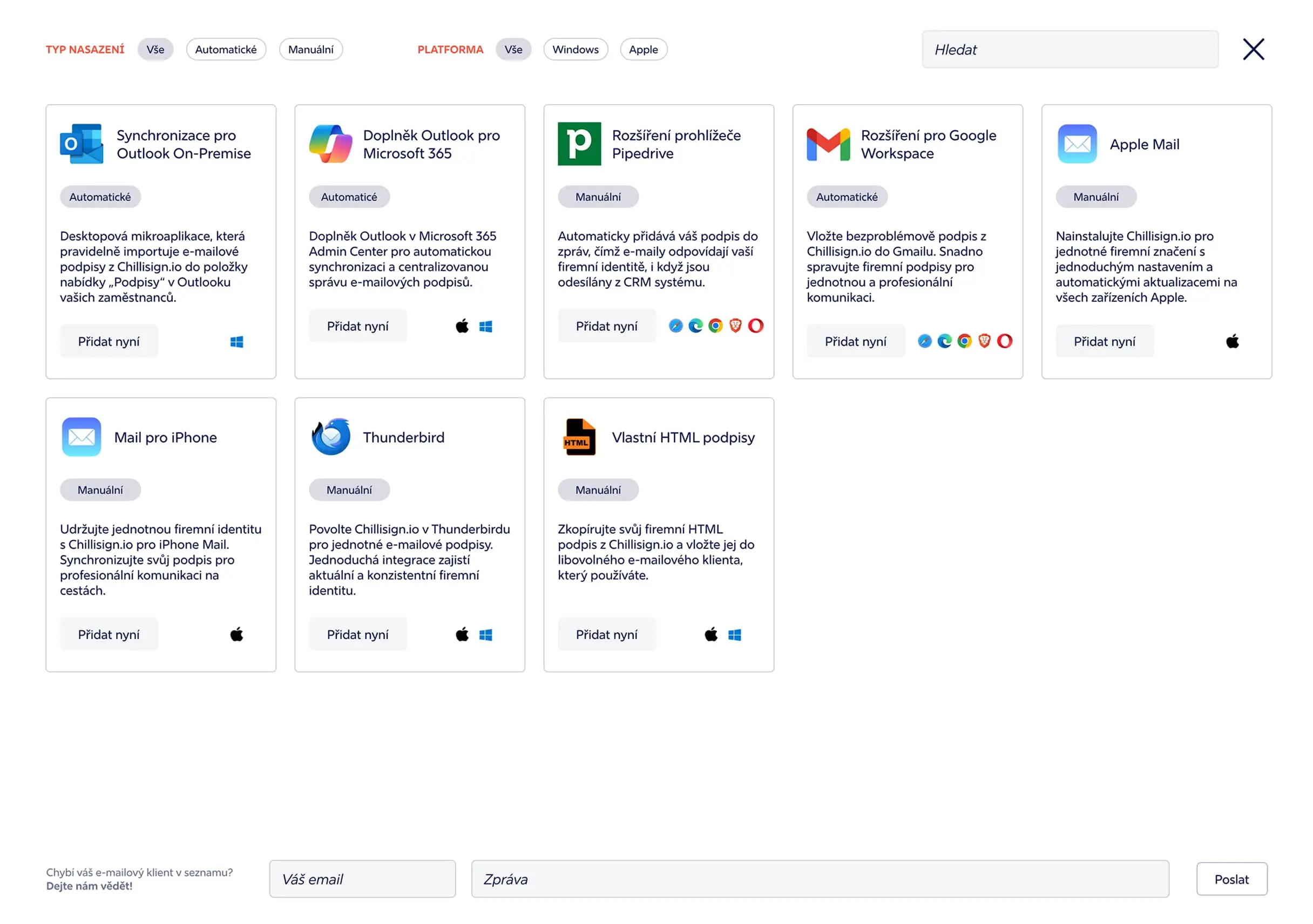Screen dimensions: 1313x924
Task: Filter by Automatické deployment type
Action: pyautogui.click(x=226, y=49)
